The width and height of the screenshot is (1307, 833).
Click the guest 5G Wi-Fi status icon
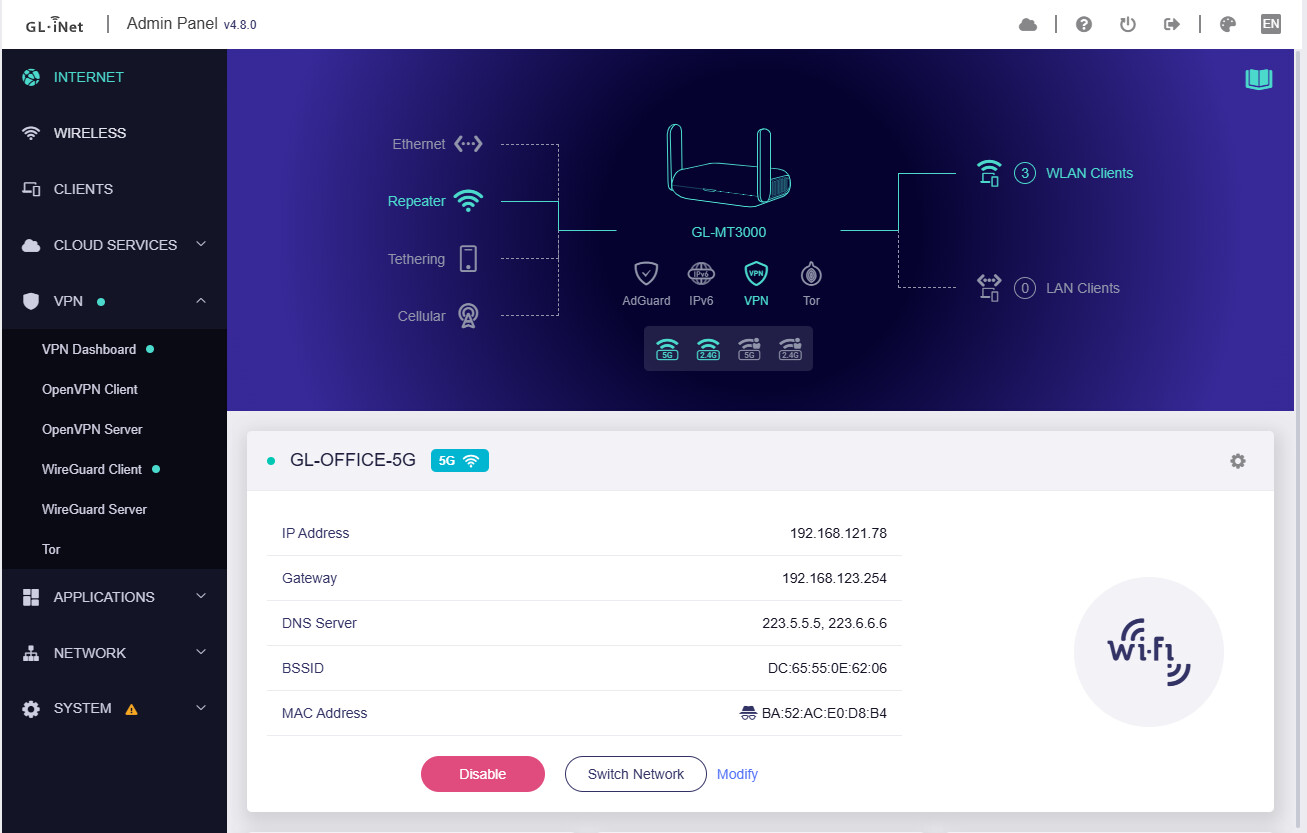pyautogui.click(x=749, y=349)
